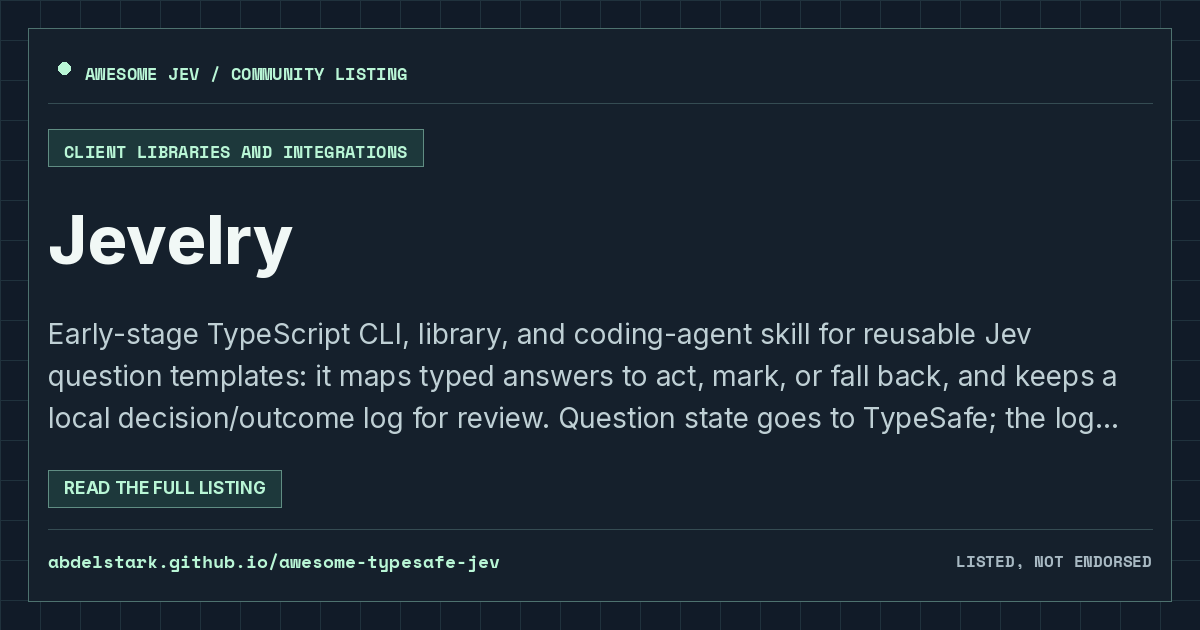Click the AWESOME JEV header text
Image resolution: width=1200 pixels, height=630 pixels.
(x=141, y=74)
